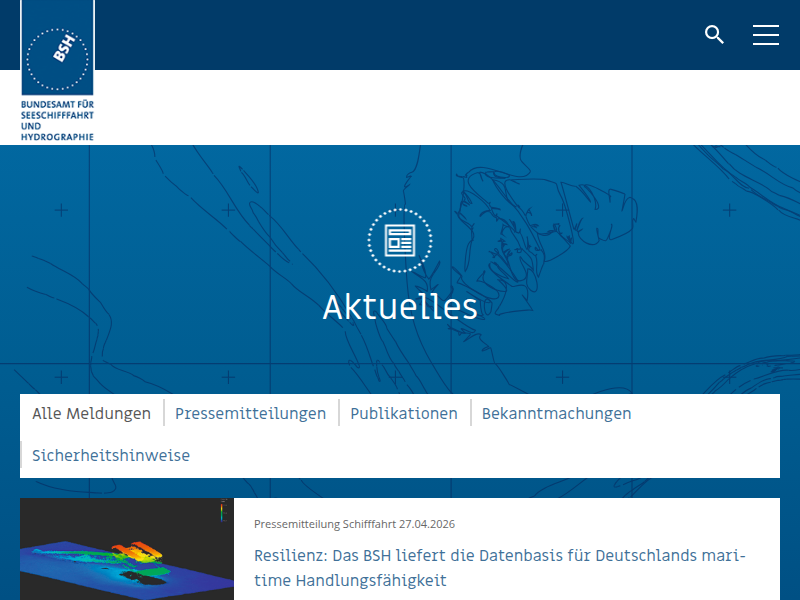Click the Bundesamt für Seeschifffahrt logo text
The height and width of the screenshot is (600, 800).
click(x=57, y=120)
